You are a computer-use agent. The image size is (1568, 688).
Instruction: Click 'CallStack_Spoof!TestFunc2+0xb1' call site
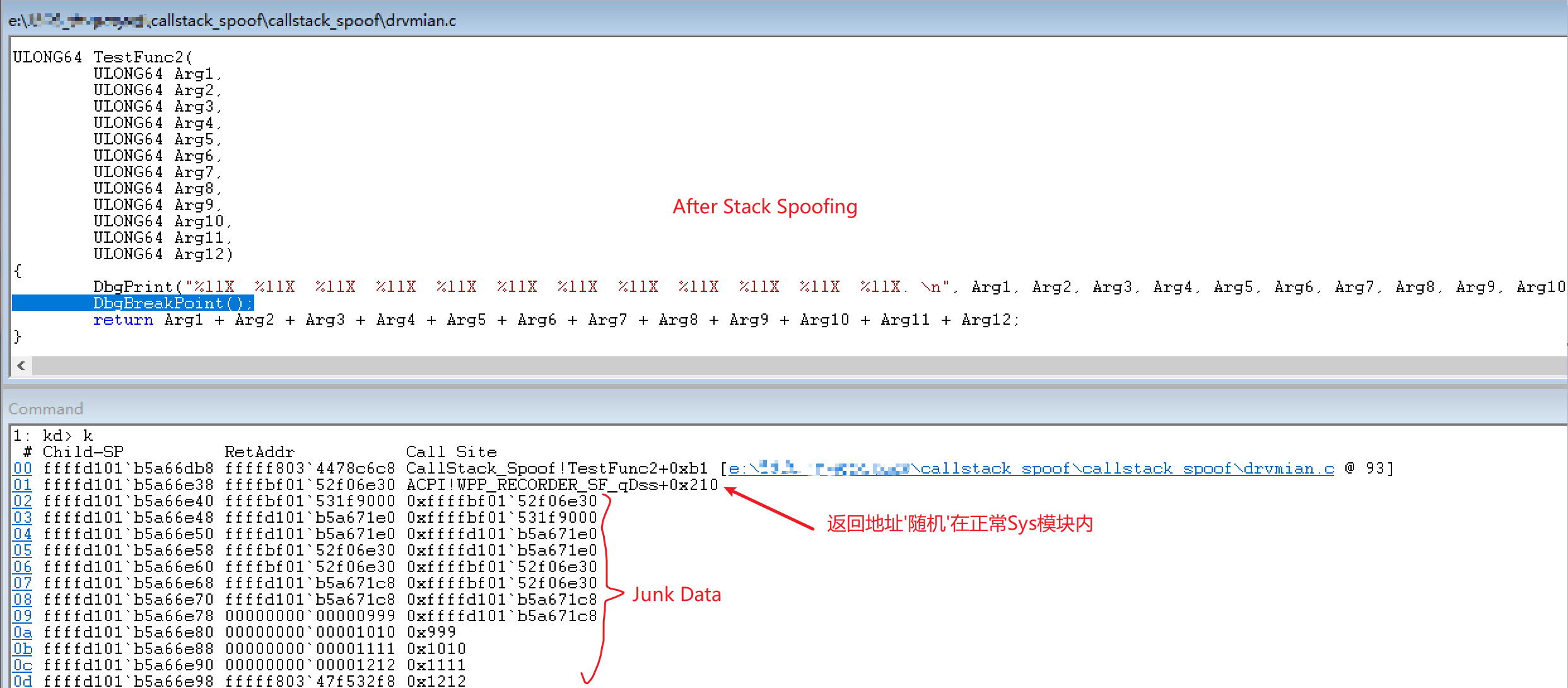(557, 469)
